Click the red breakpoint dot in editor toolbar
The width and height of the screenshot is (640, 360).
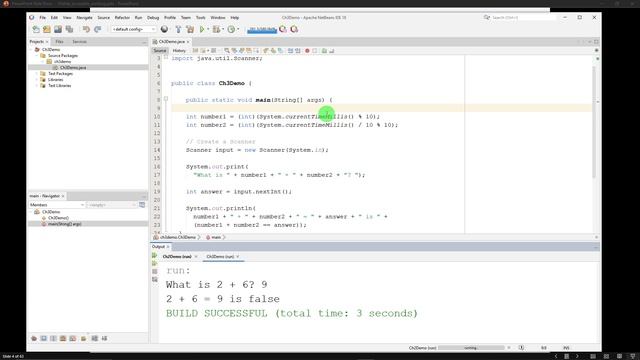coord(307,51)
